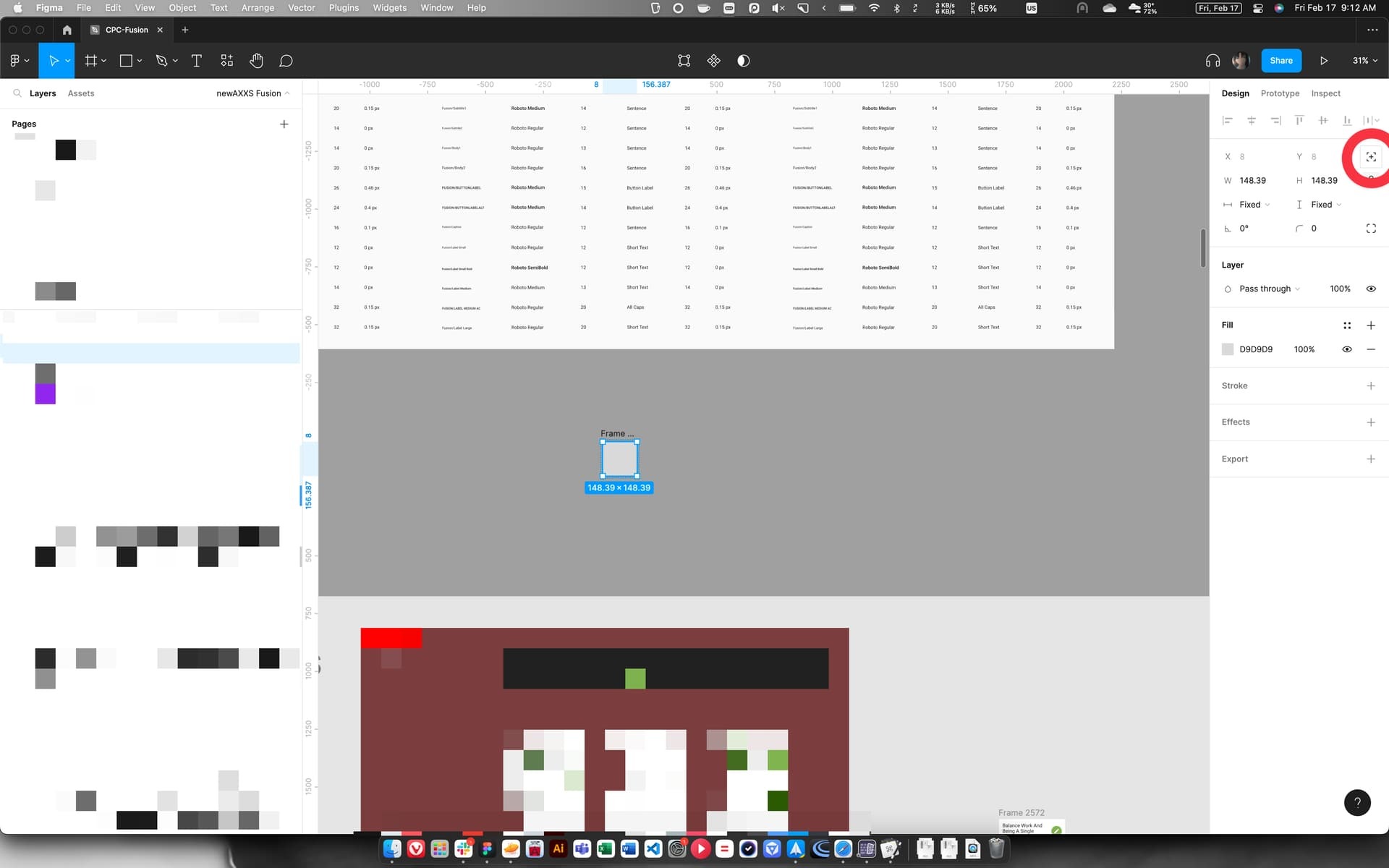Align selection to left
The width and height of the screenshot is (1389, 868).
1227,120
